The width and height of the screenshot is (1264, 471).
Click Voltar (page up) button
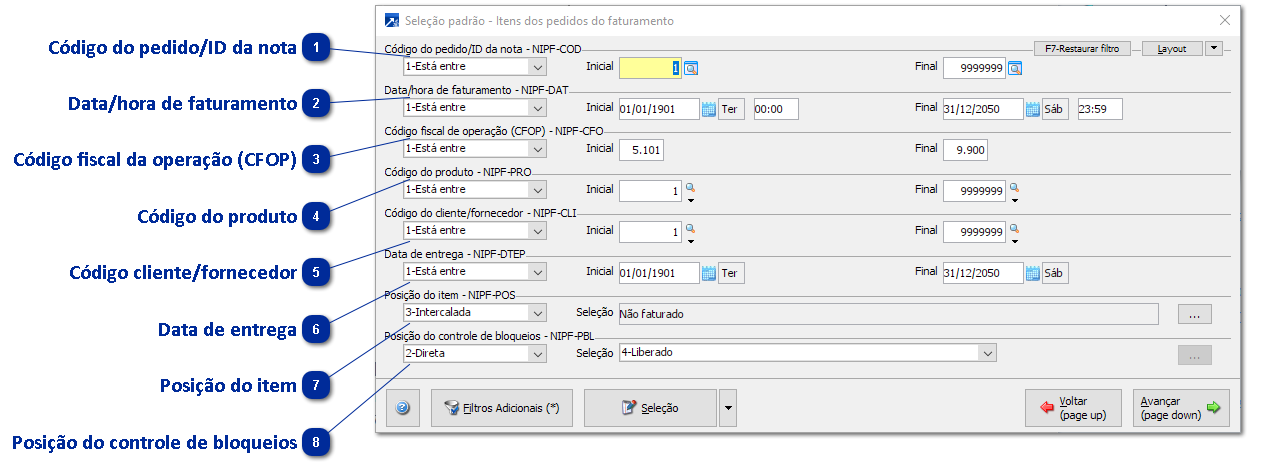click(x=1073, y=408)
